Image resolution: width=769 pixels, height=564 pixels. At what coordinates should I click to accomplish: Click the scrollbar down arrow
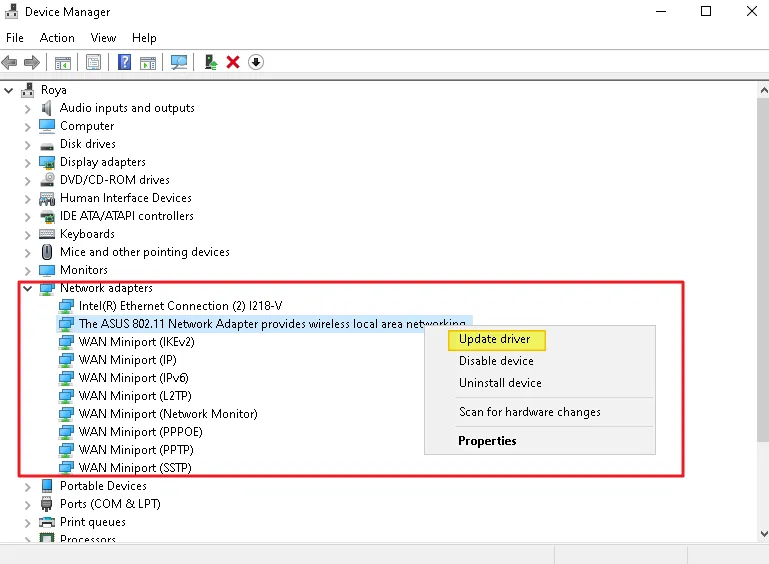pyautogui.click(x=763, y=534)
